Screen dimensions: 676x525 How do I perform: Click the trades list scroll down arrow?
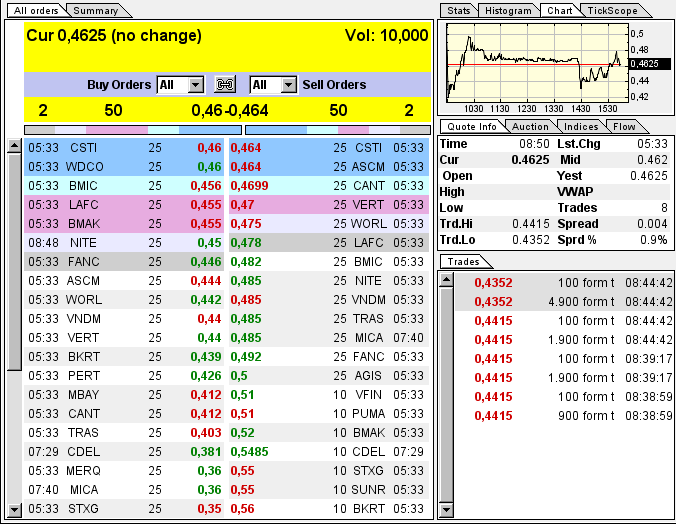[x=446, y=510]
